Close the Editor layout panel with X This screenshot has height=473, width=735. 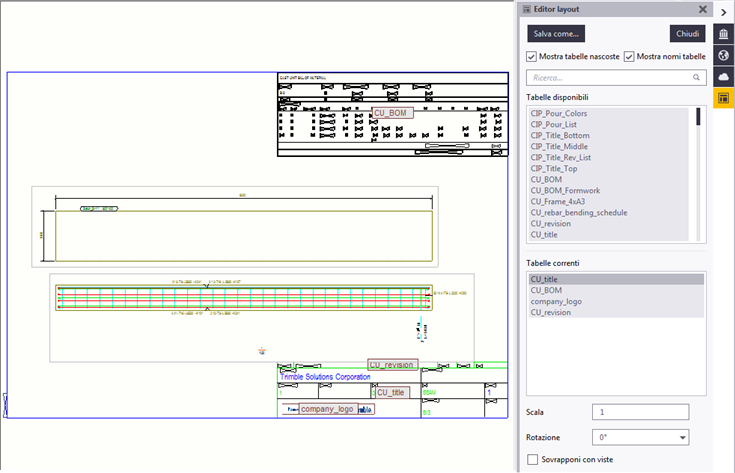pos(702,9)
